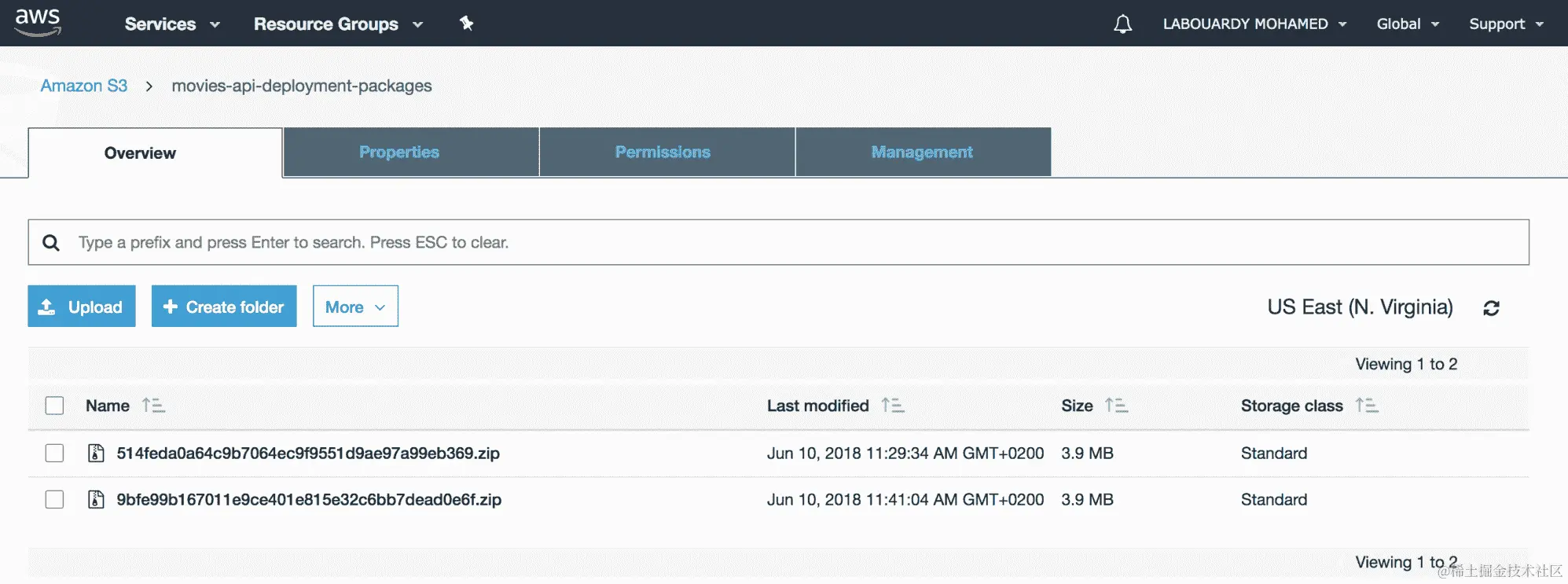
Task: Open LABOUARDY MOHAMED account menu
Action: click(x=1254, y=24)
